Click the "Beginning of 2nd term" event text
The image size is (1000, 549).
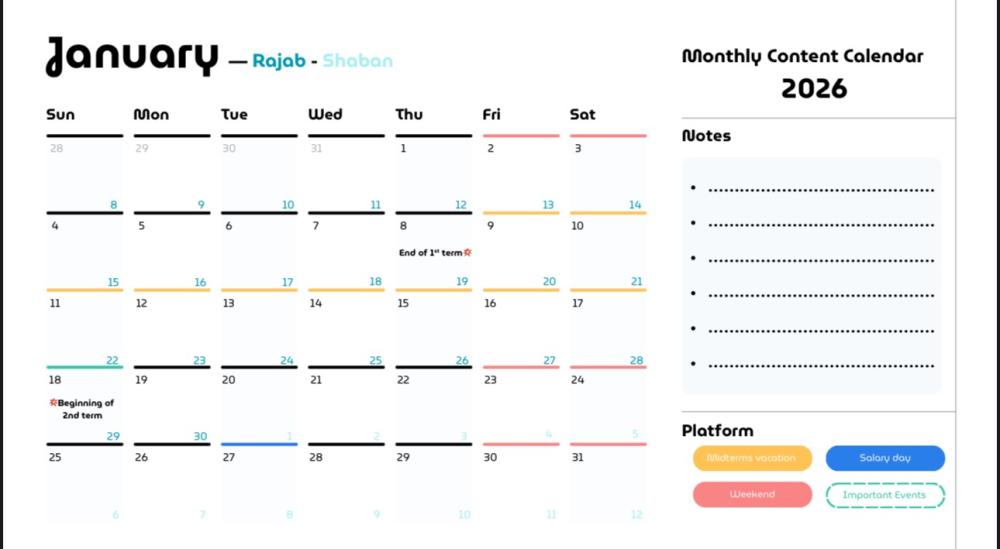tap(85, 409)
